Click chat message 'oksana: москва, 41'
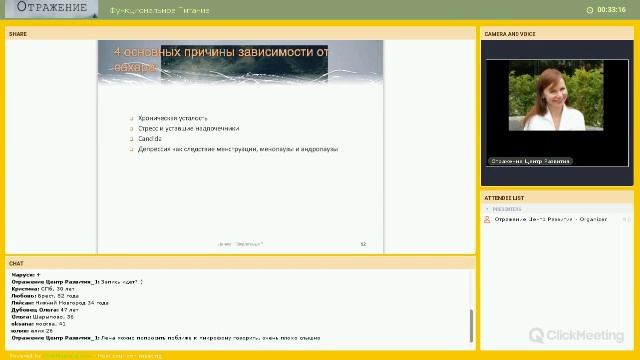 click(x=38, y=324)
